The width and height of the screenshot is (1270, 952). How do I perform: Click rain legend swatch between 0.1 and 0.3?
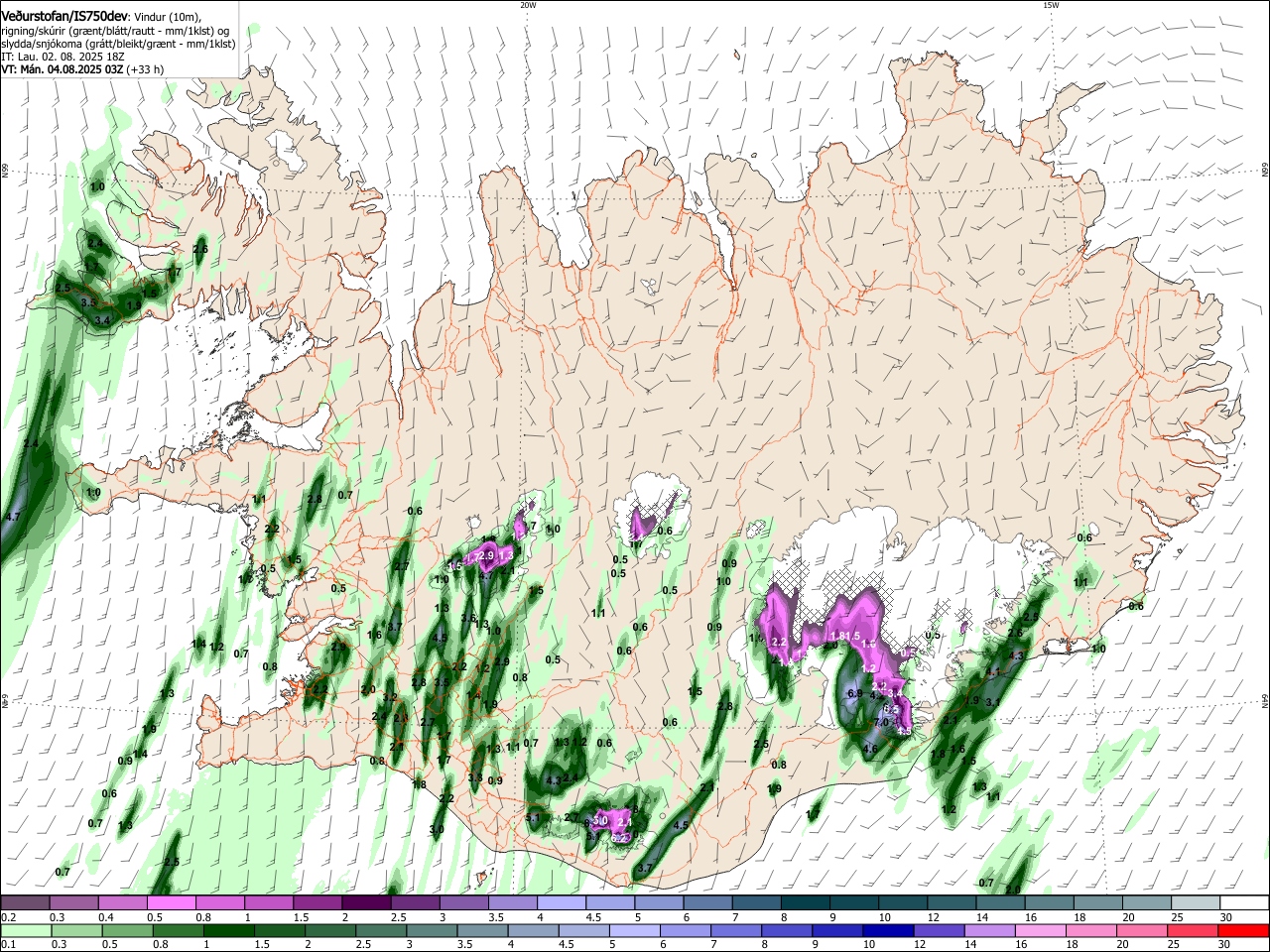tap(24, 930)
